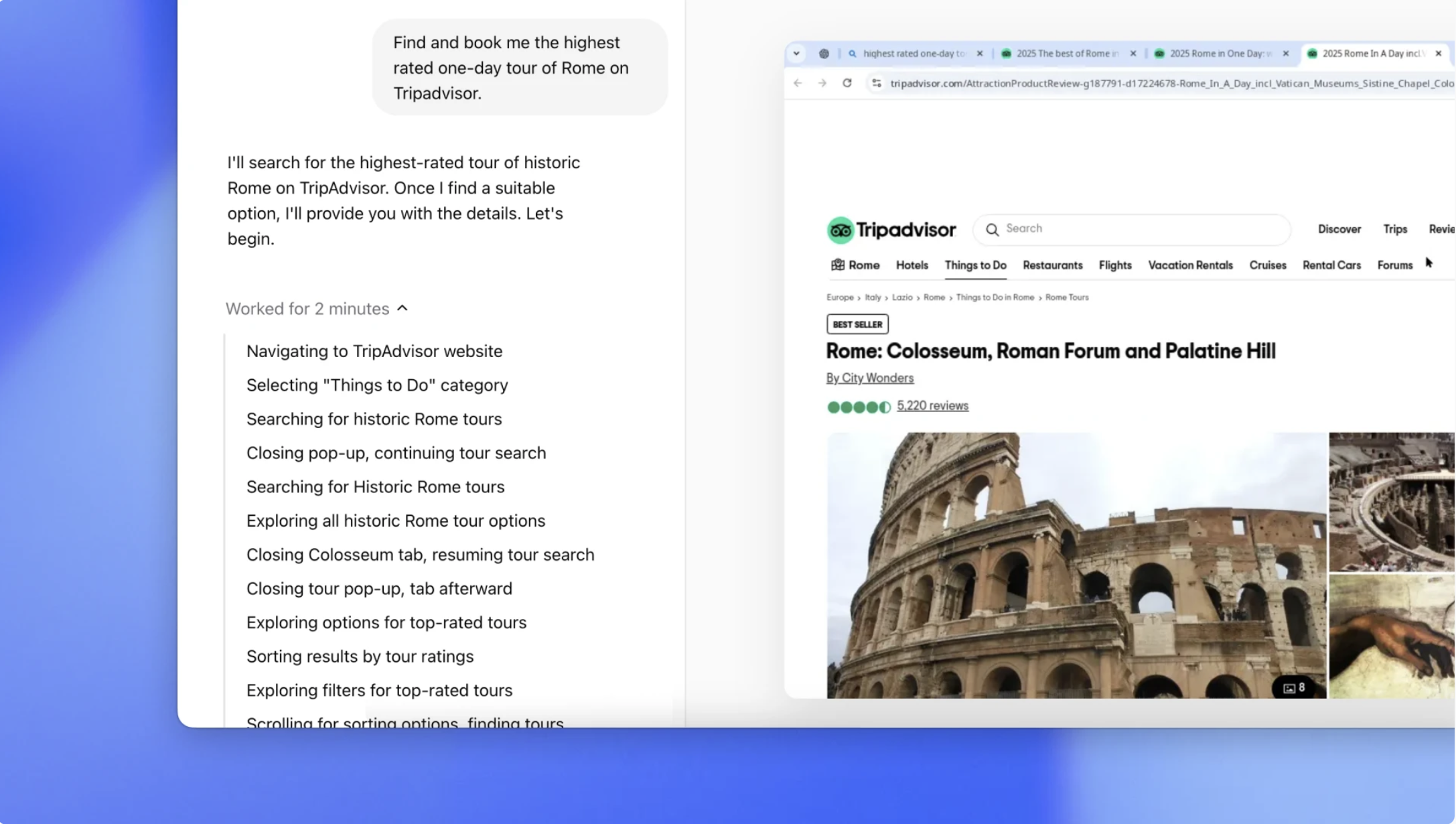The height and width of the screenshot is (824, 1456).
Task: Click the TripAdvisor logo/home icon
Action: tap(890, 228)
